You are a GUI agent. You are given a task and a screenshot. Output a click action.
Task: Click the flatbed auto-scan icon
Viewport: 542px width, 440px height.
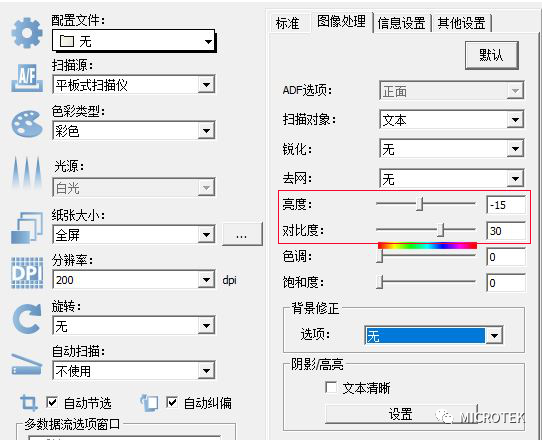[27, 365]
